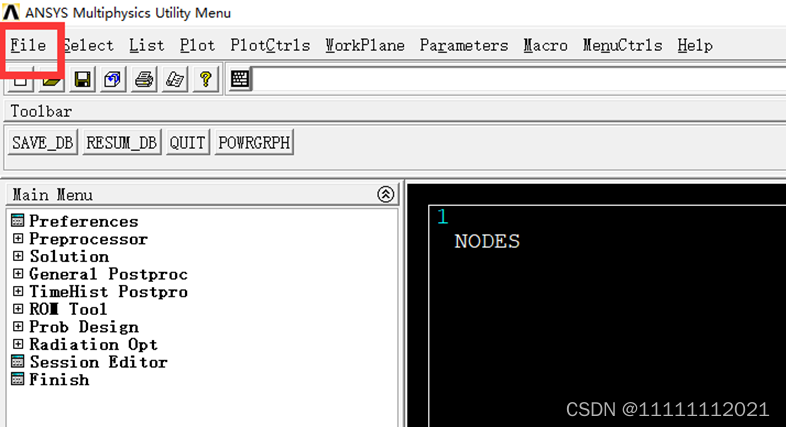
Task: Click the POWRGRPH toolbar button
Action: (x=254, y=143)
